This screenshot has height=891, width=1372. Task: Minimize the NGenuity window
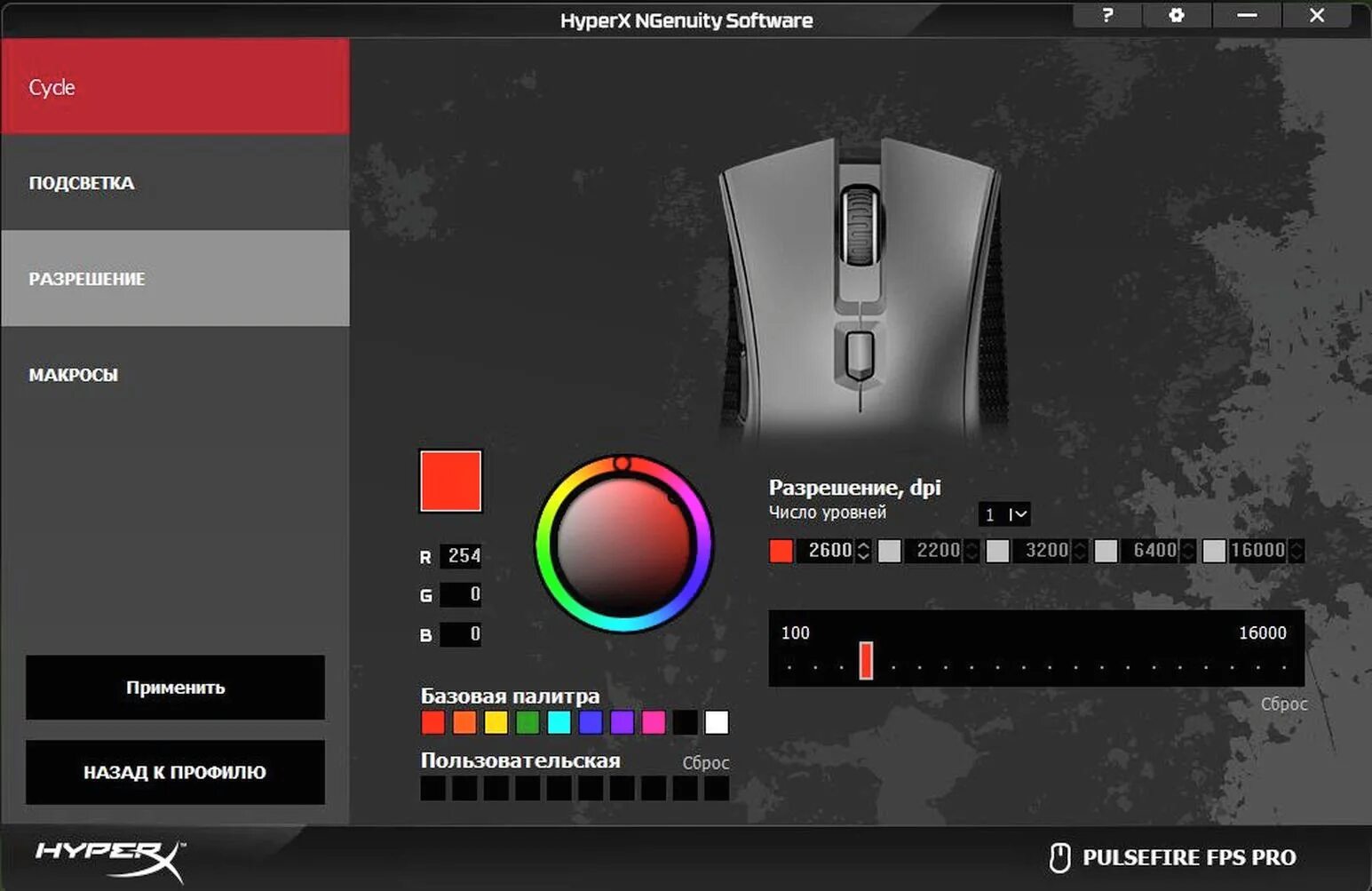1247,15
